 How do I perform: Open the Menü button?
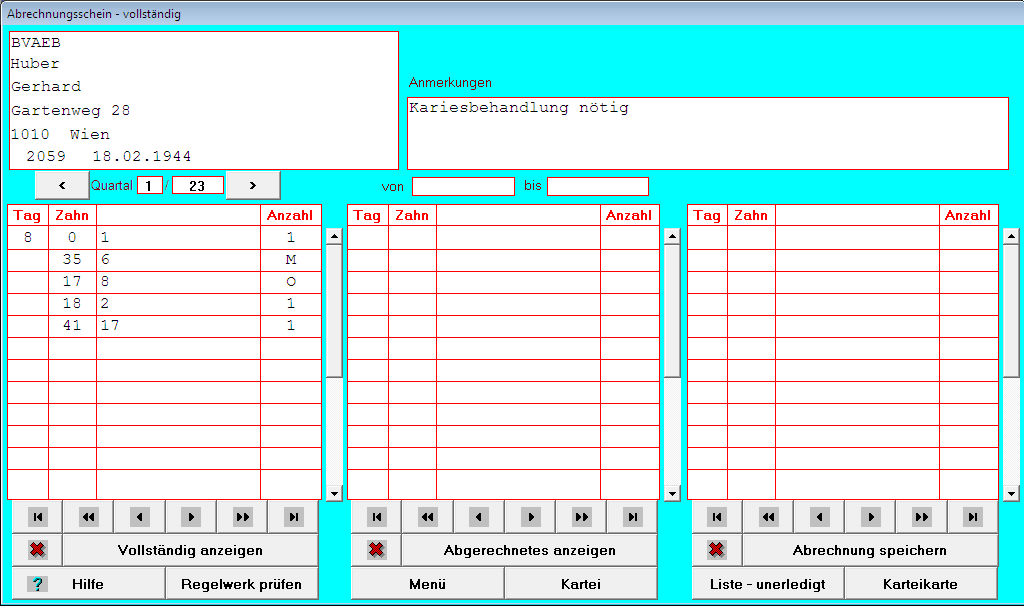(x=427, y=584)
